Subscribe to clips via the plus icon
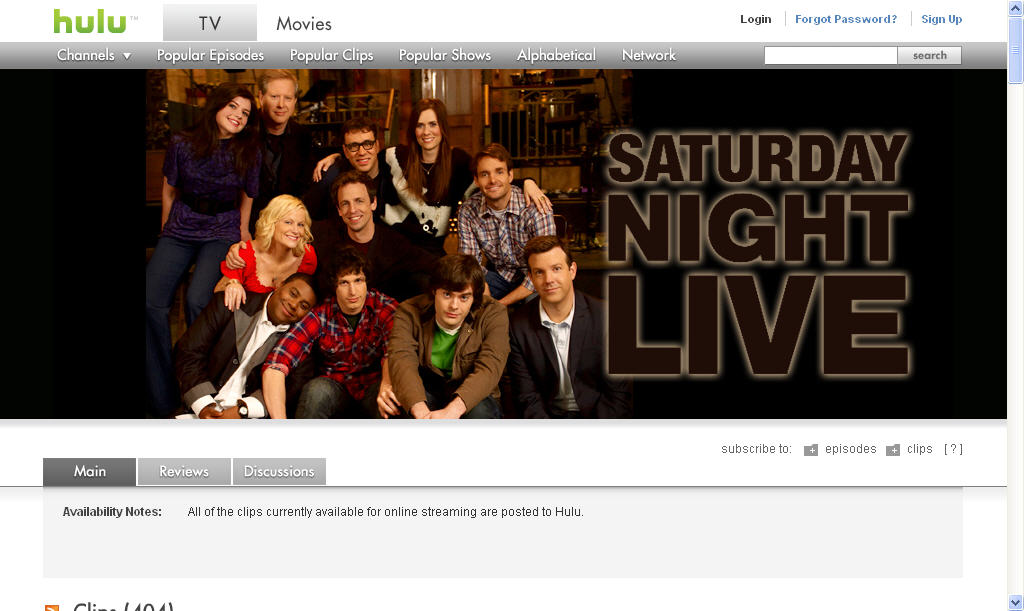 pyautogui.click(x=893, y=449)
